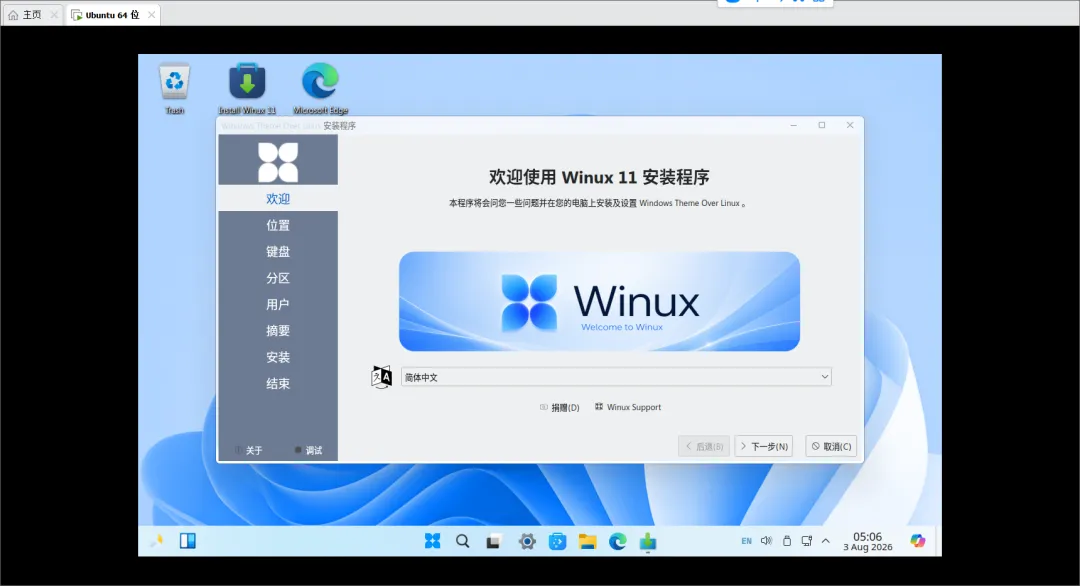Image resolution: width=1080 pixels, height=586 pixels.
Task: Click the language translate icon
Action: (382, 377)
